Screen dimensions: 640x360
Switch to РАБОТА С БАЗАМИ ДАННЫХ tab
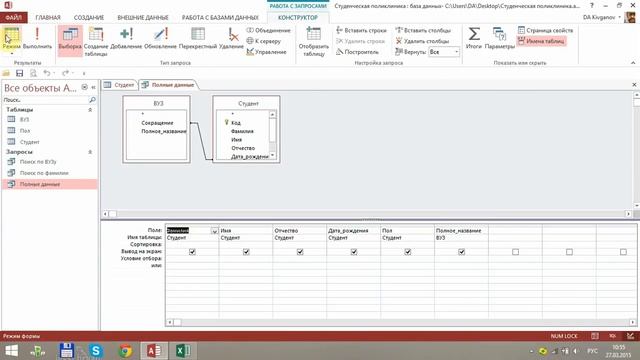click(220, 18)
